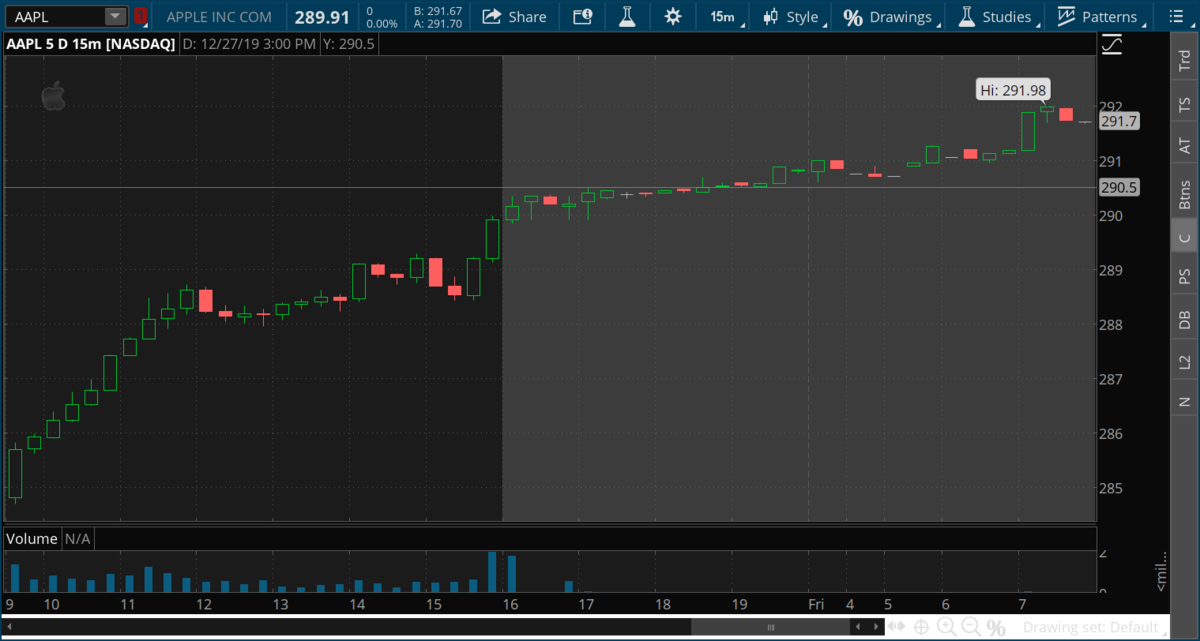Click the APPLE INC COM company name
Screen dimensions: 1200x641
tap(219, 17)
